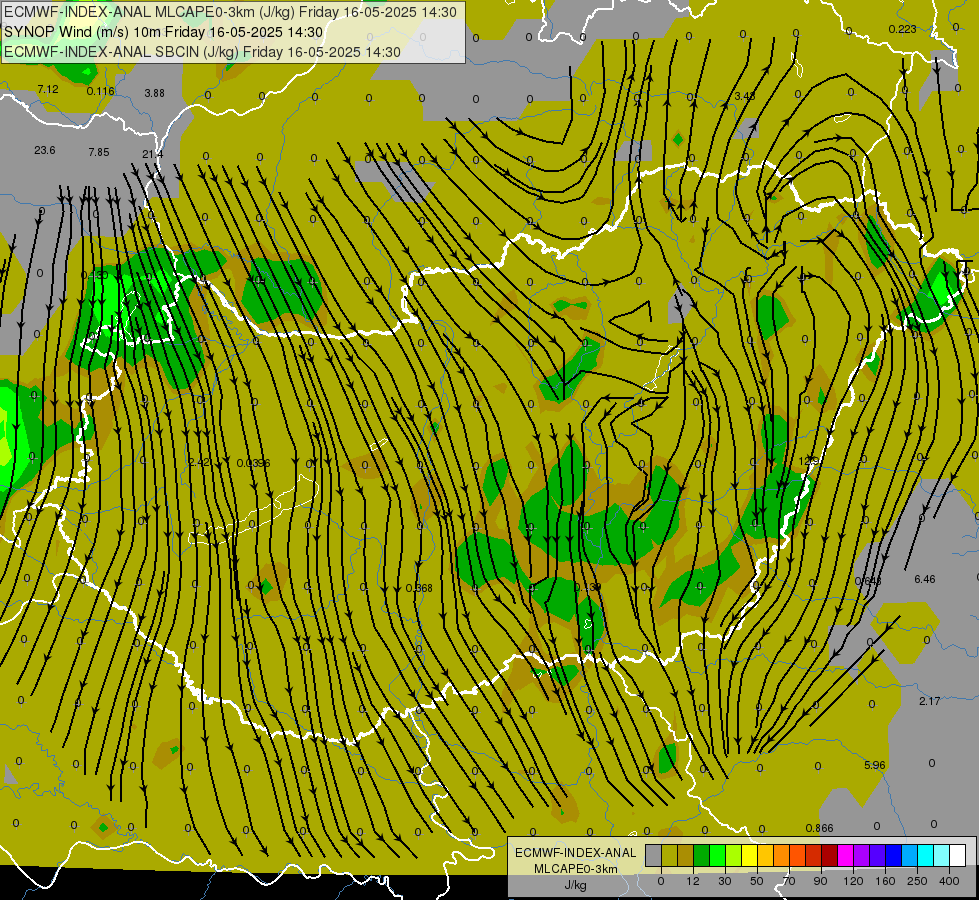This screenshot has height=900, width=979.
Task: Click the map value 0.368
Action: 419,588
